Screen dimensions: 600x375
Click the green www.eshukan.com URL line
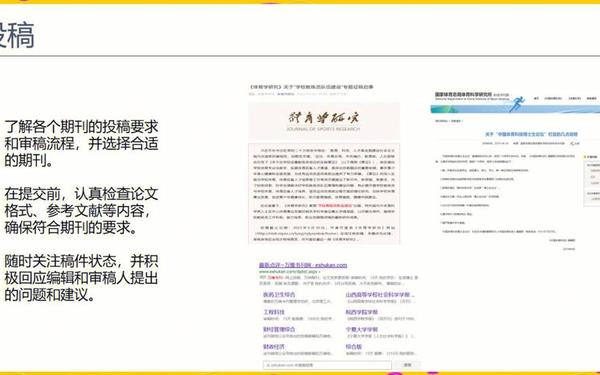[289, 271]
